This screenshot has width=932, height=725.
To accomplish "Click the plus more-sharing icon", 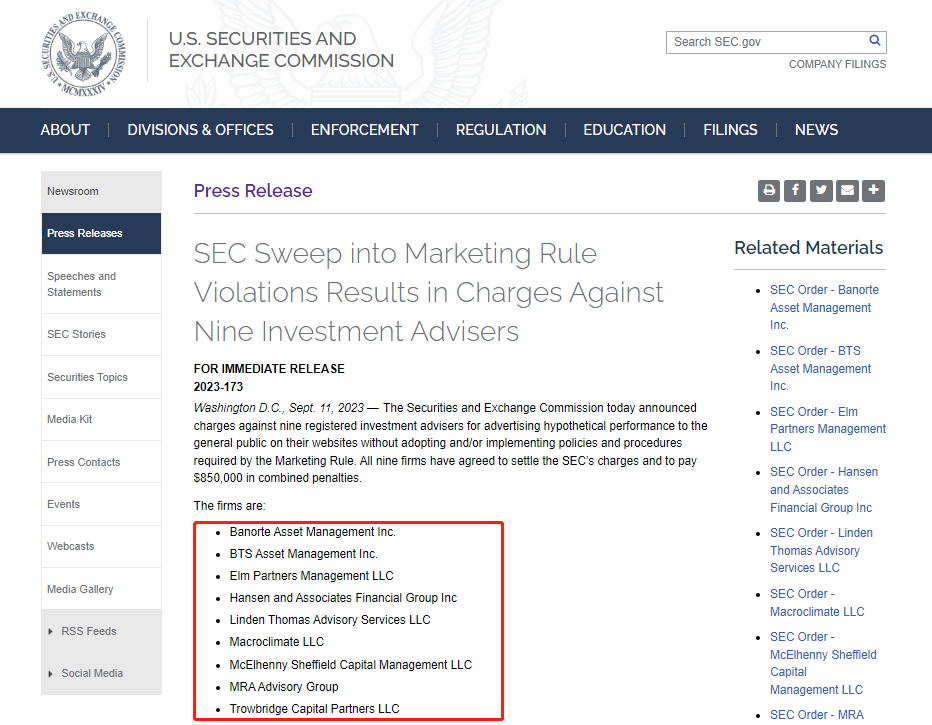I will [x=873, y=190].
